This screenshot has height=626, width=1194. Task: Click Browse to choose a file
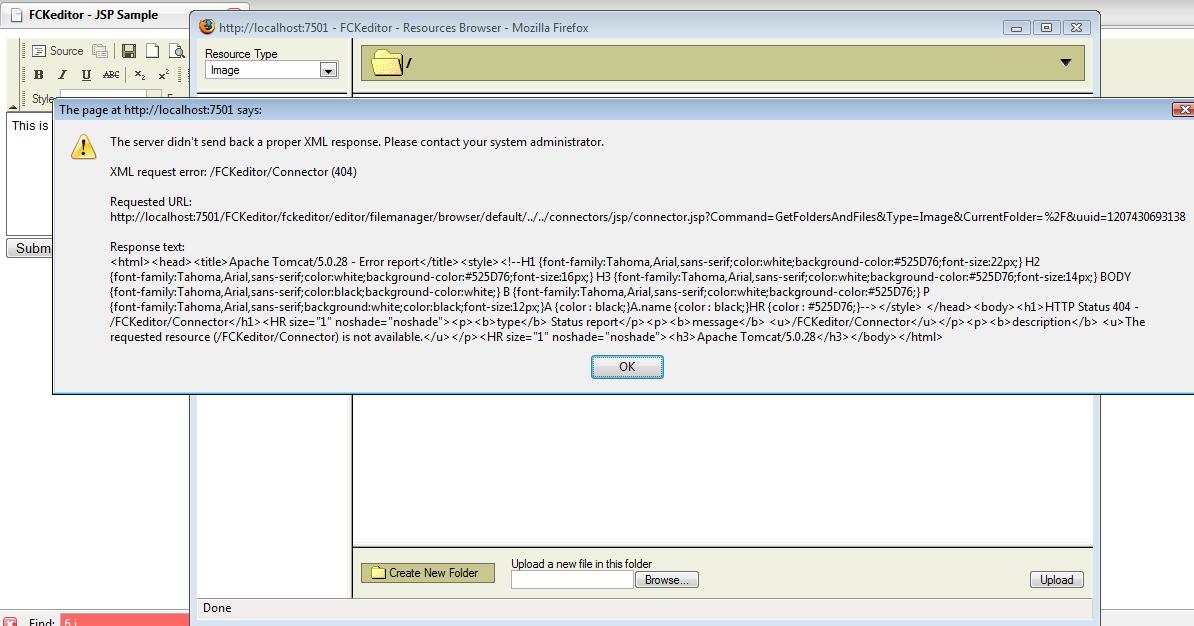666,580
